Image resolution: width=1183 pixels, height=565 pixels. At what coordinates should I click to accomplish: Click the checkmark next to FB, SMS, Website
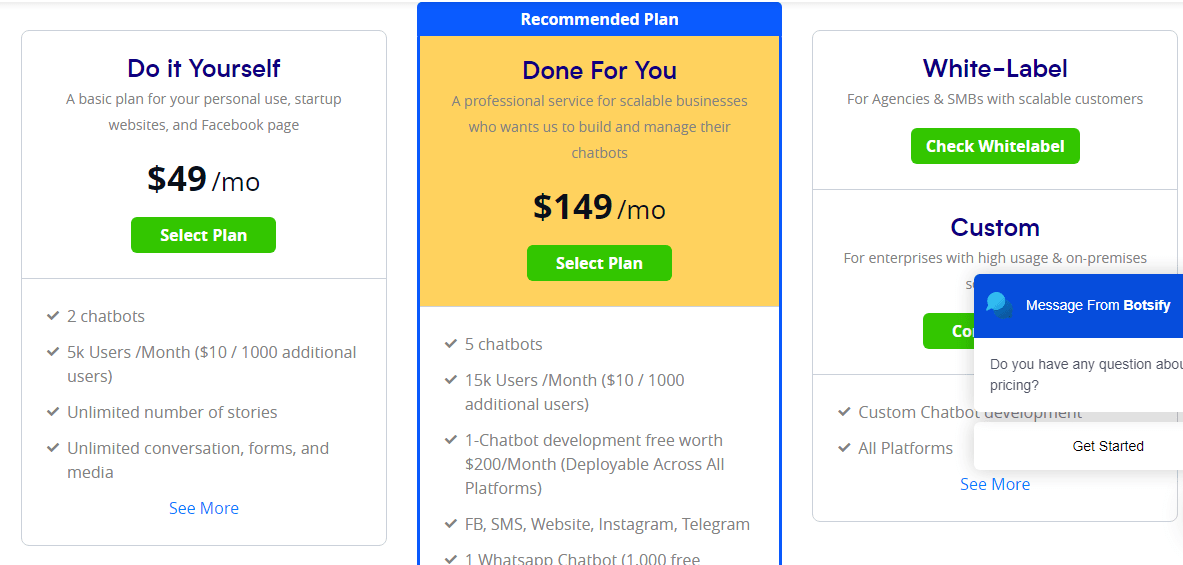(450, 524)
